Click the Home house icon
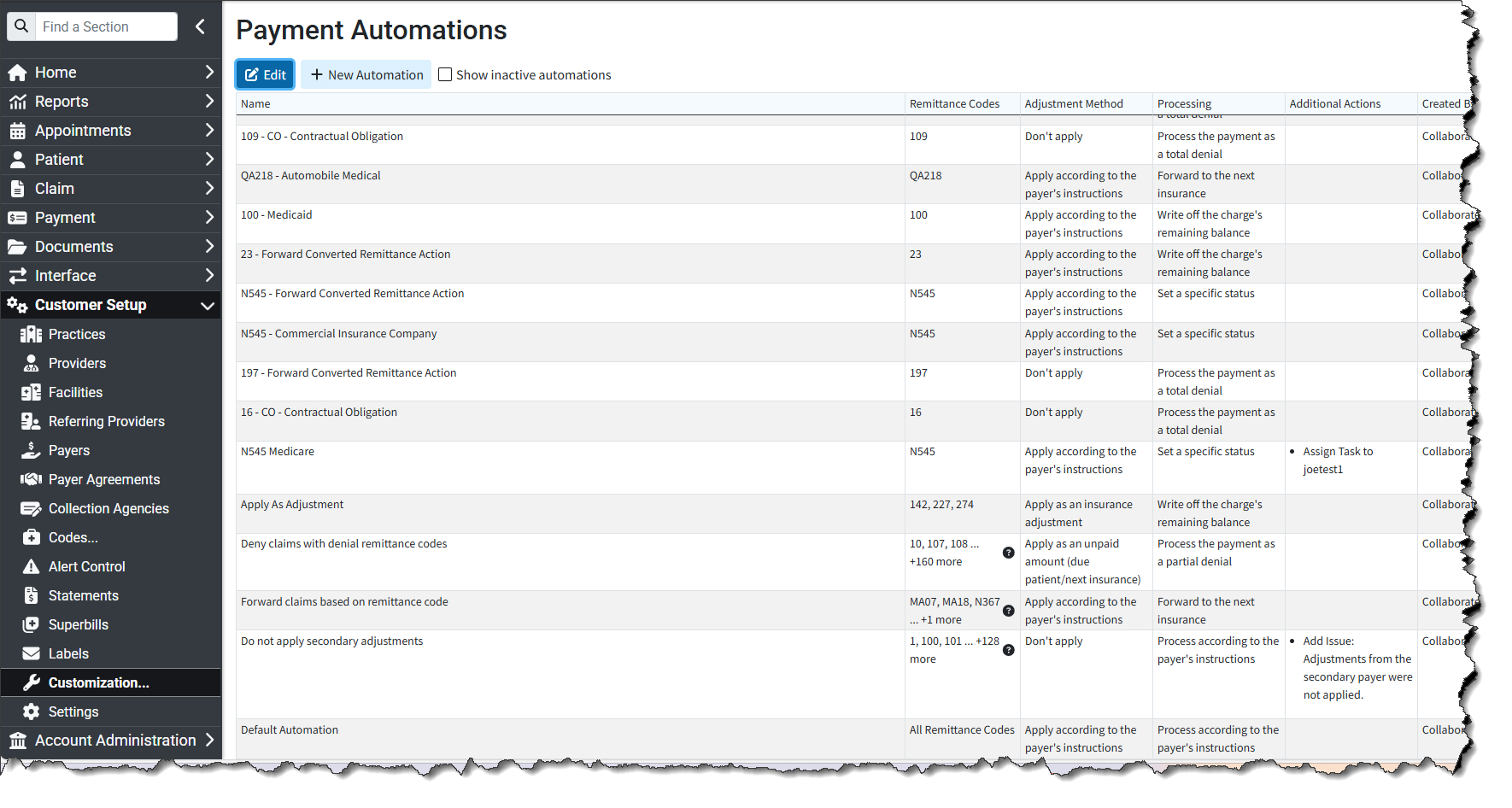 pos(17,73)
